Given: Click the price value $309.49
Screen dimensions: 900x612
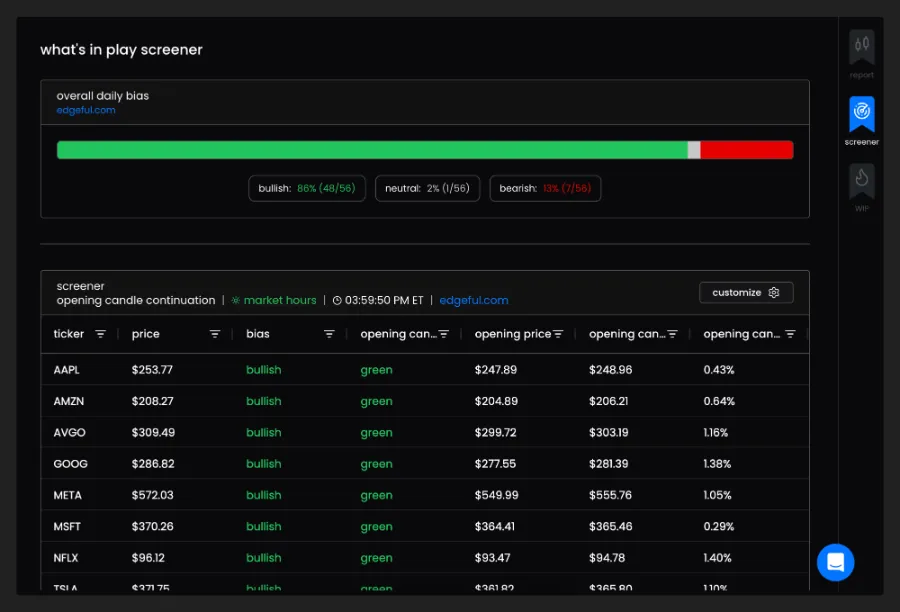Looking at the screenshot, I should 153,433.
